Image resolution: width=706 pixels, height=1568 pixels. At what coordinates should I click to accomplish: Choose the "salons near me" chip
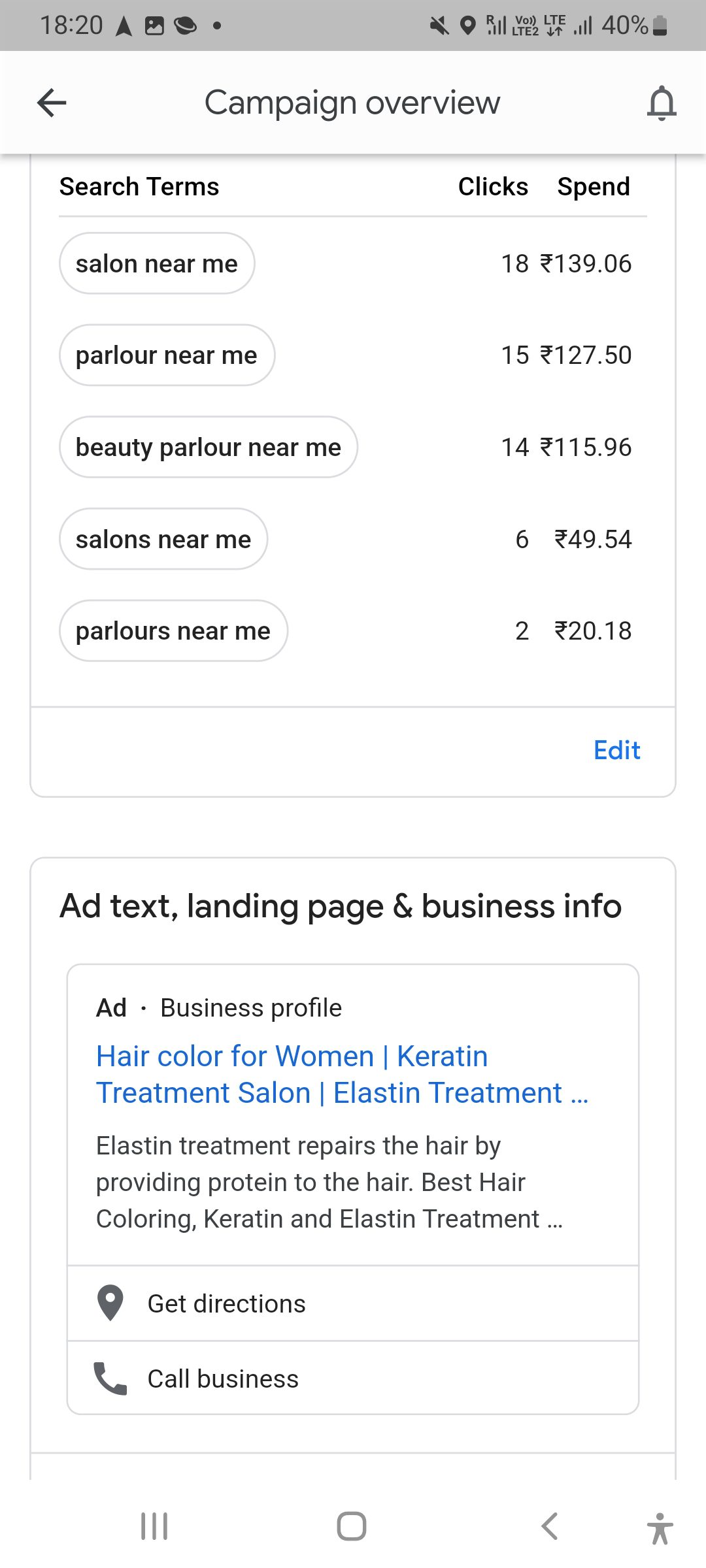[163, 540]
